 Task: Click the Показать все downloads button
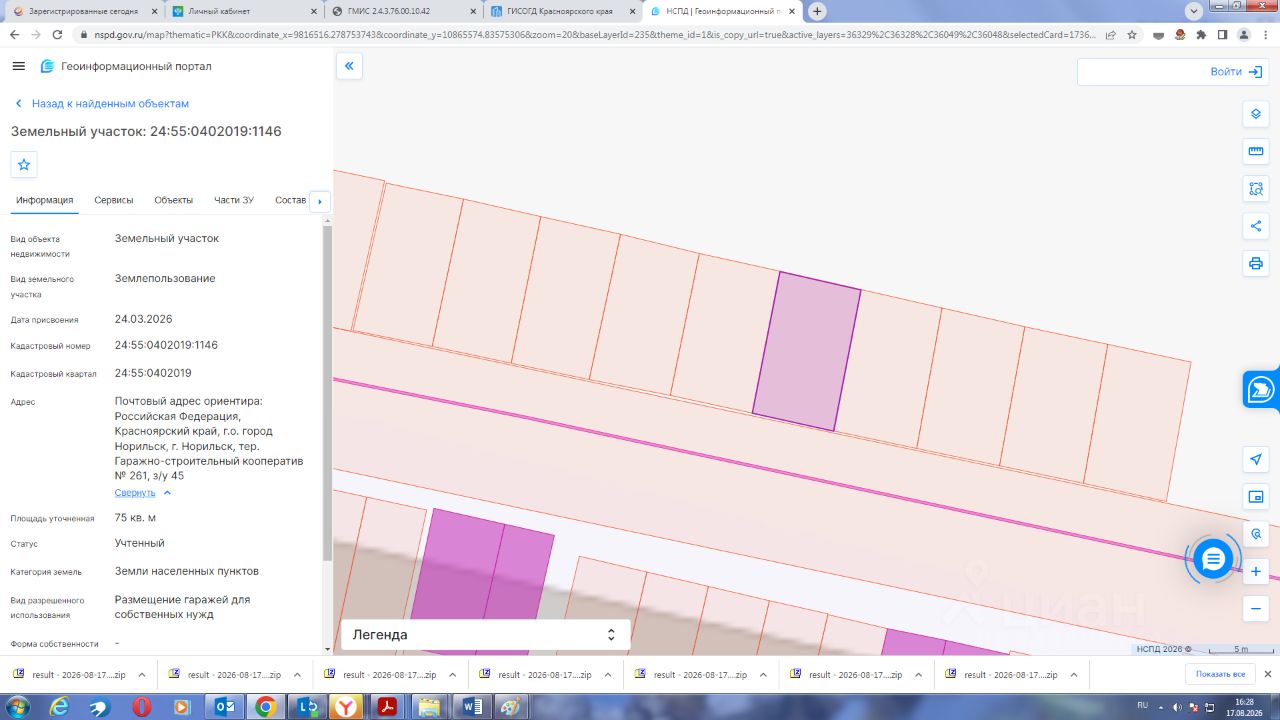click(1220, 674)
